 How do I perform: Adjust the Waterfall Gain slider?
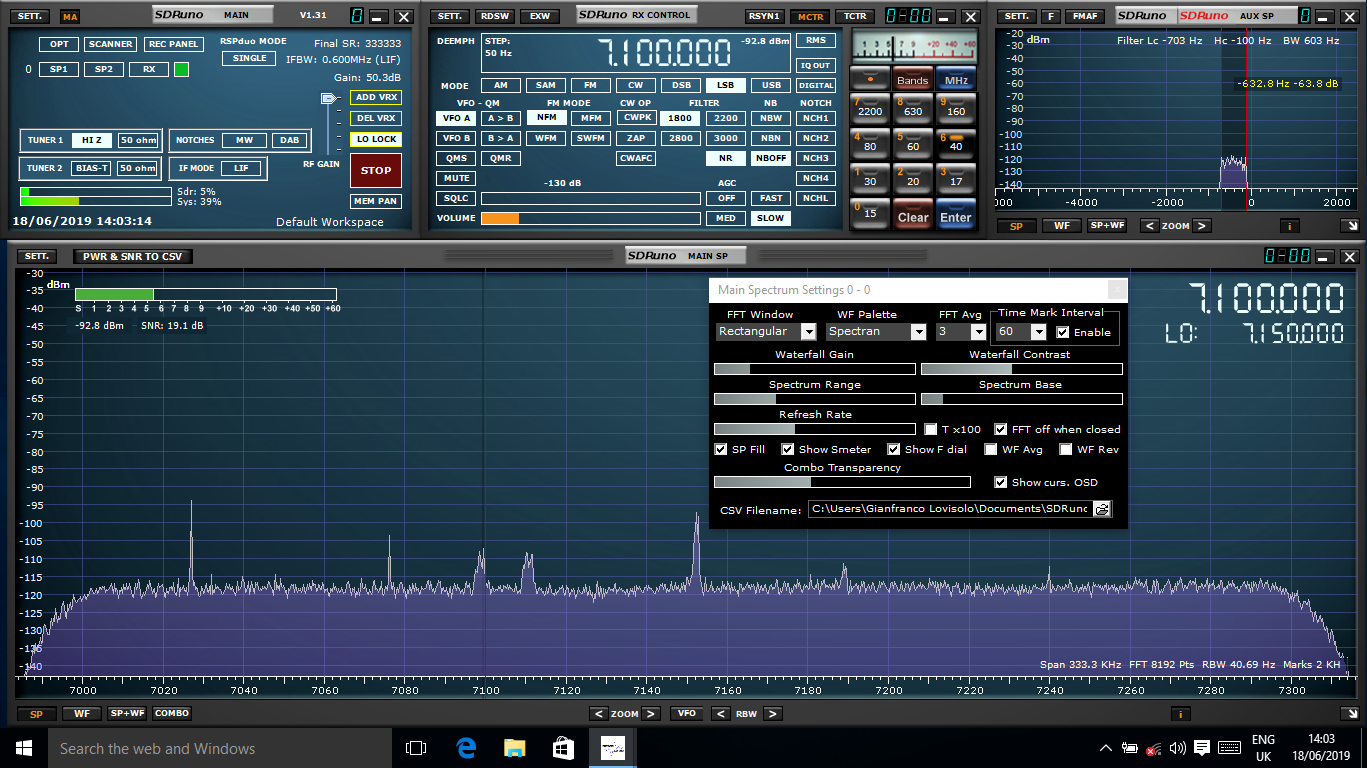(815, 369)
